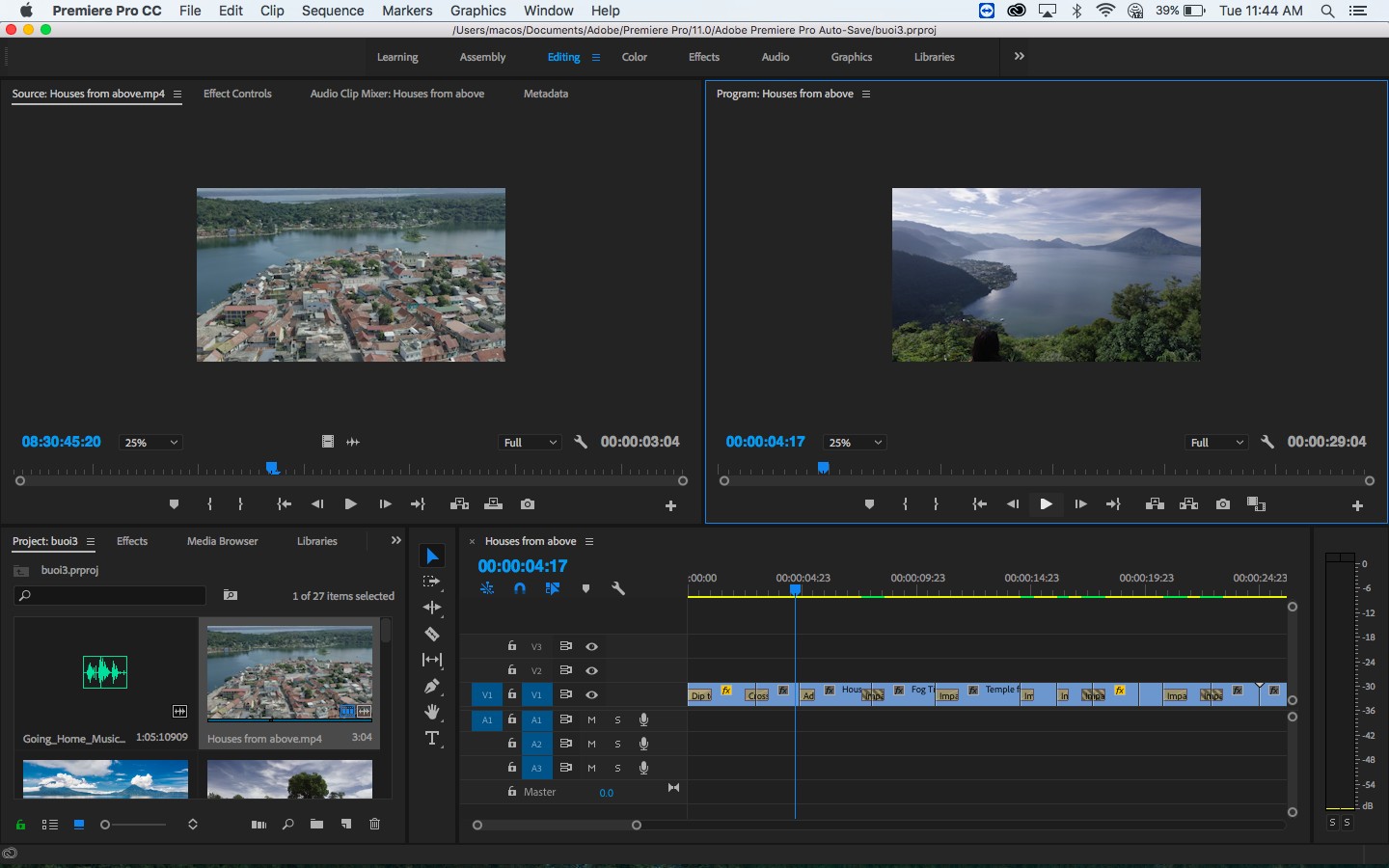Play the sequence in Program monitor
Screen dimensions: 1389x868
tap(1046, 504)
